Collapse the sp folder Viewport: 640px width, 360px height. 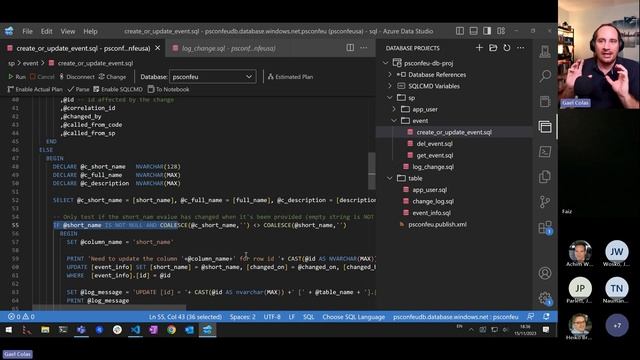pos(390,98)
